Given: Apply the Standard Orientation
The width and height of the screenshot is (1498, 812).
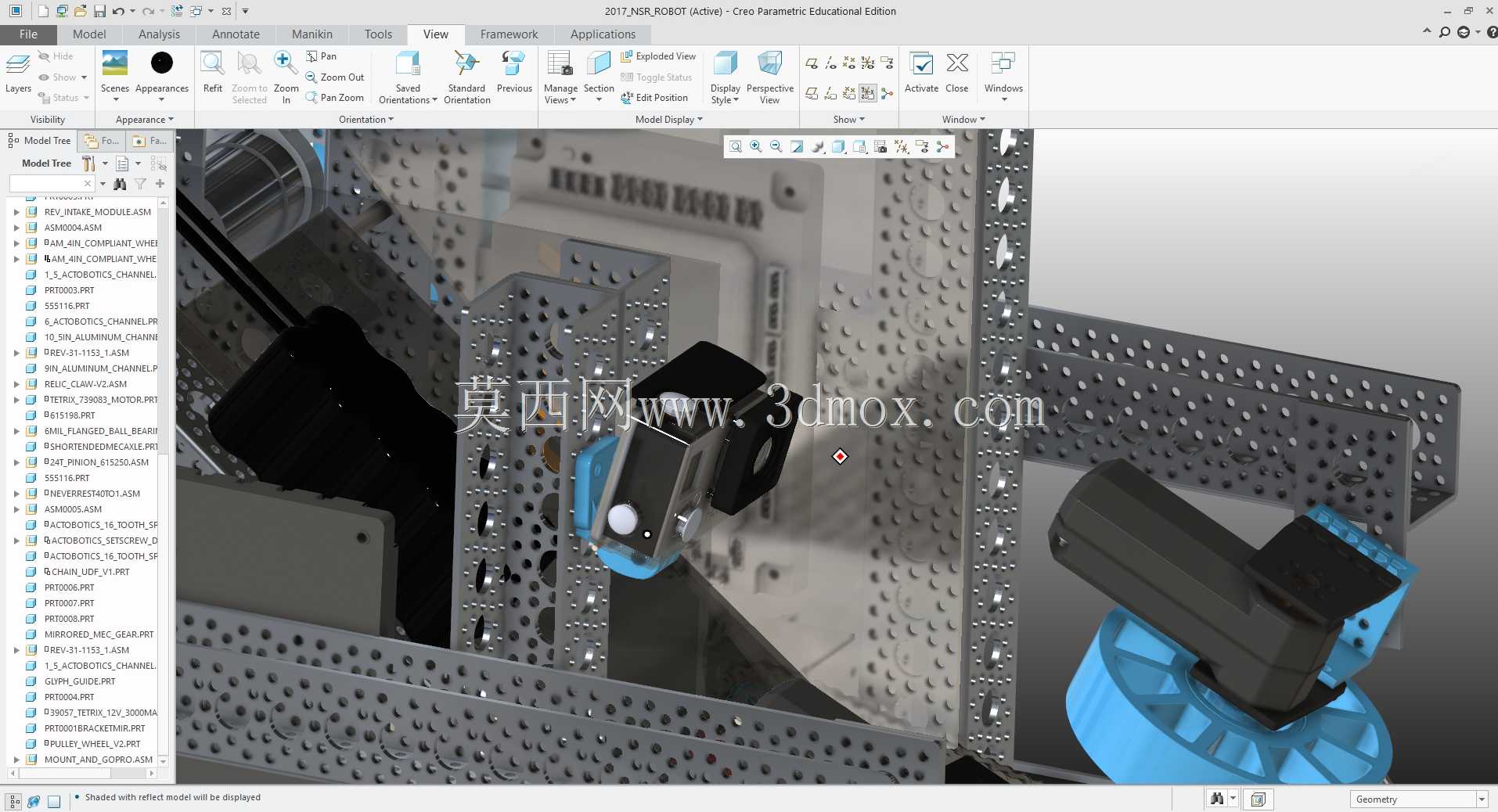Looking at the screenshot, I should coord(467,77).
